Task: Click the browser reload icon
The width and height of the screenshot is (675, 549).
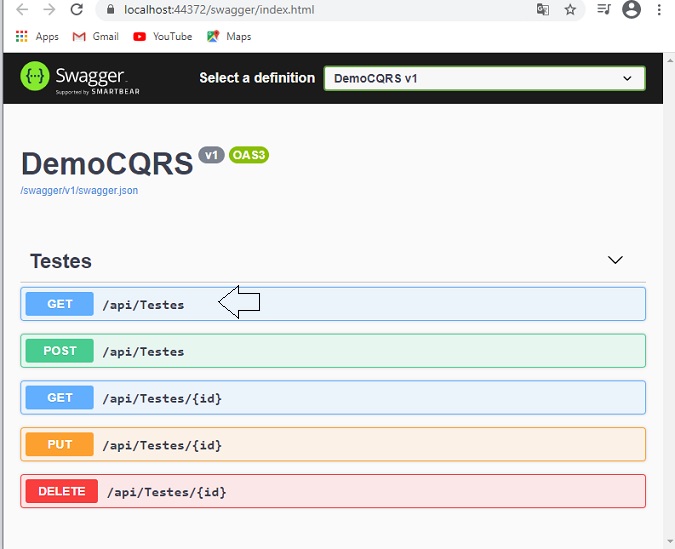Action: click(77, 9)
